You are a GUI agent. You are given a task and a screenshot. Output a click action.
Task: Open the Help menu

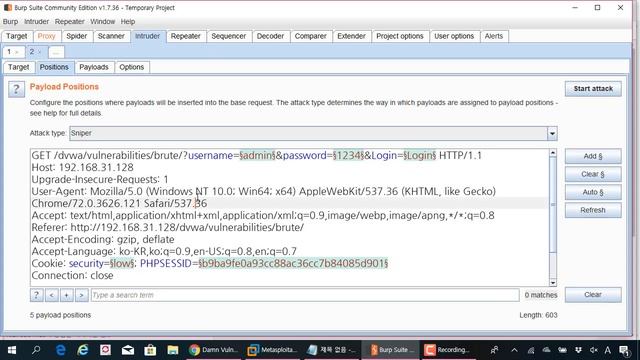pyautogui.click(x=128, y=22)
